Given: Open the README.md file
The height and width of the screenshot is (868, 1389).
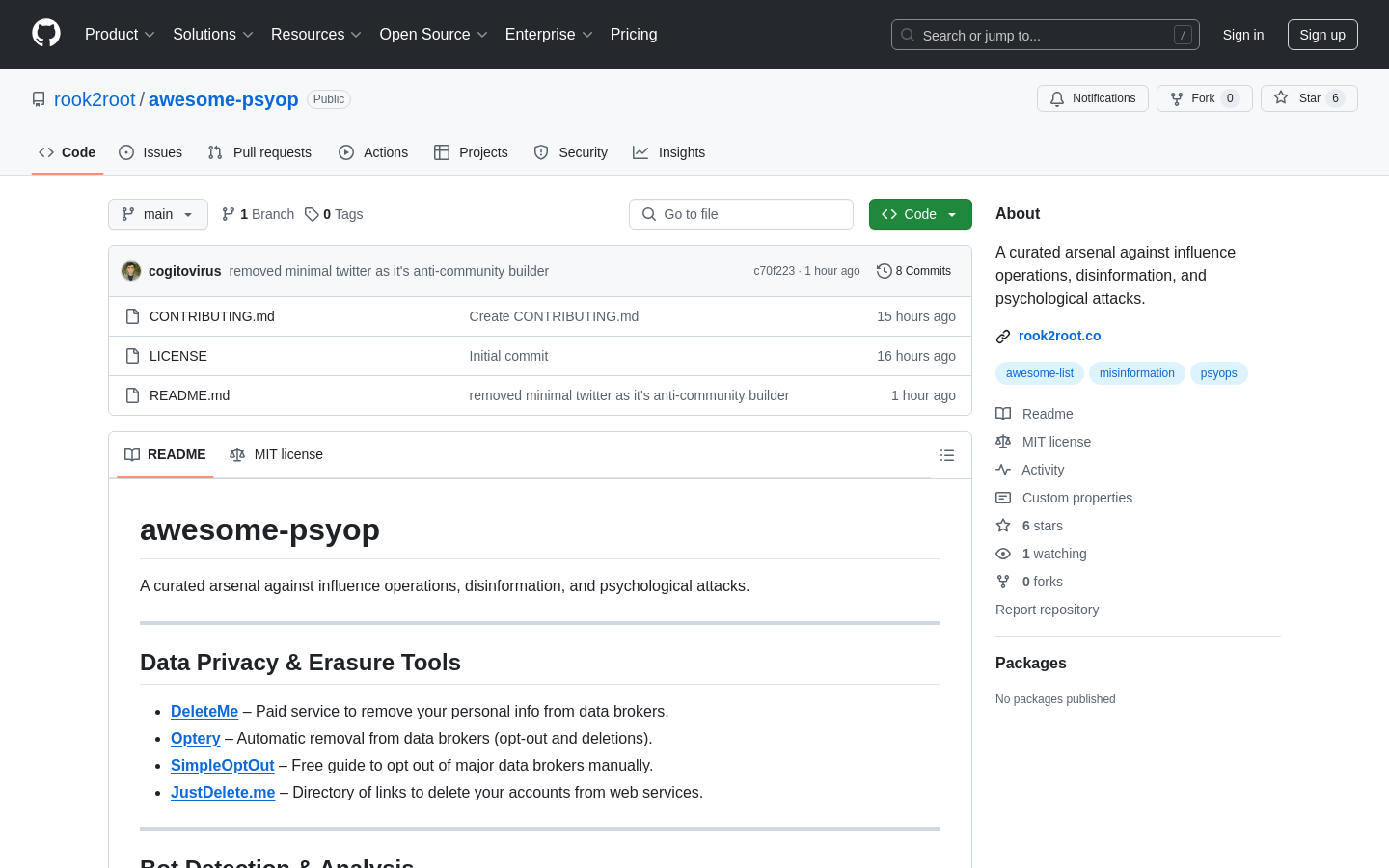Looking at the screenshot, I should 190,395.
